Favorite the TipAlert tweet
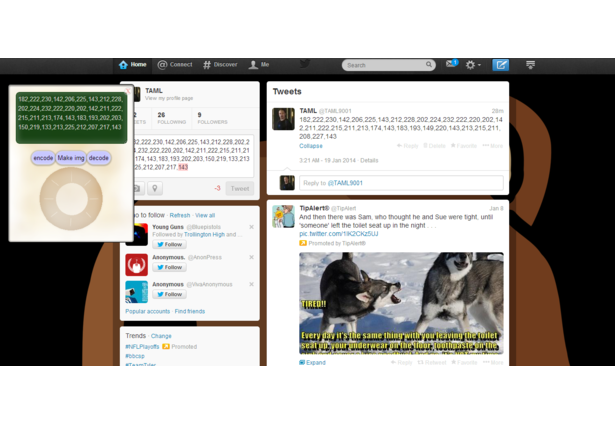The image size is (615, 424). coord(464,362)
